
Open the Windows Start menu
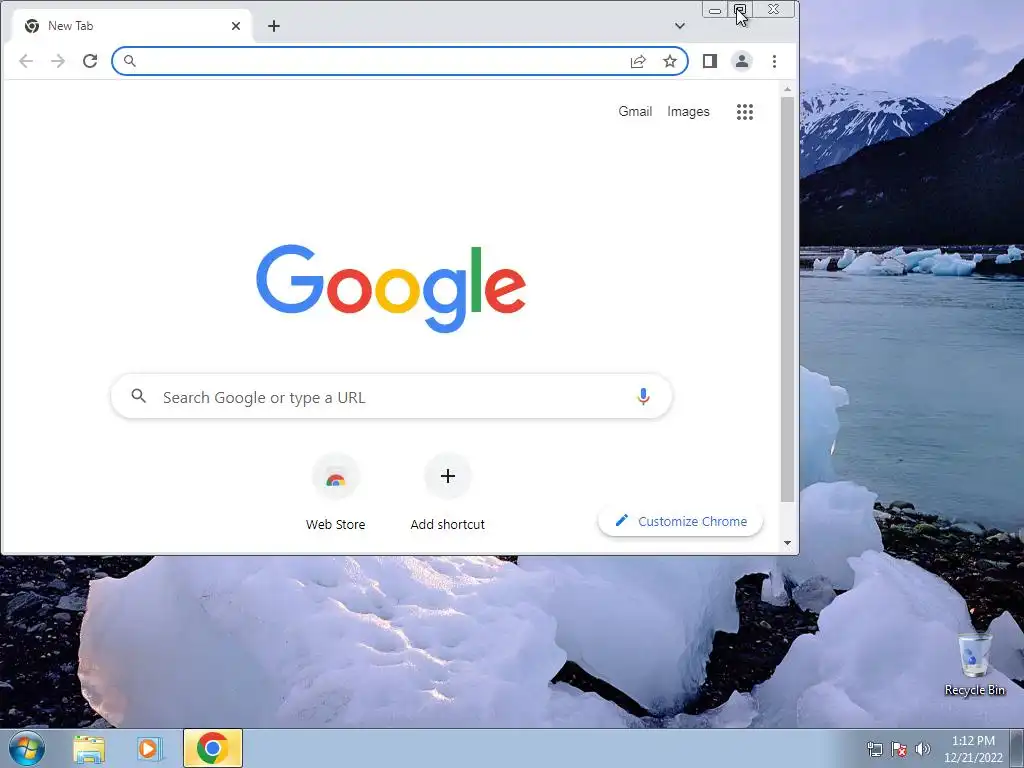pyautogui.click(x=27, y=748)
